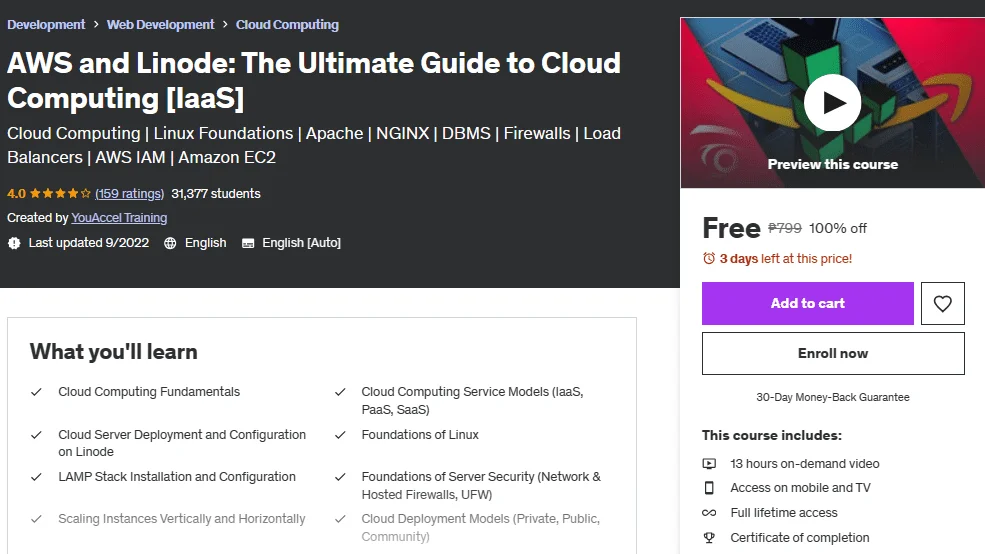Click the Enroll now button
Image resolution: width=985 pixels, height=554 pixels.
pyautogui.click(x=833, y=354)
